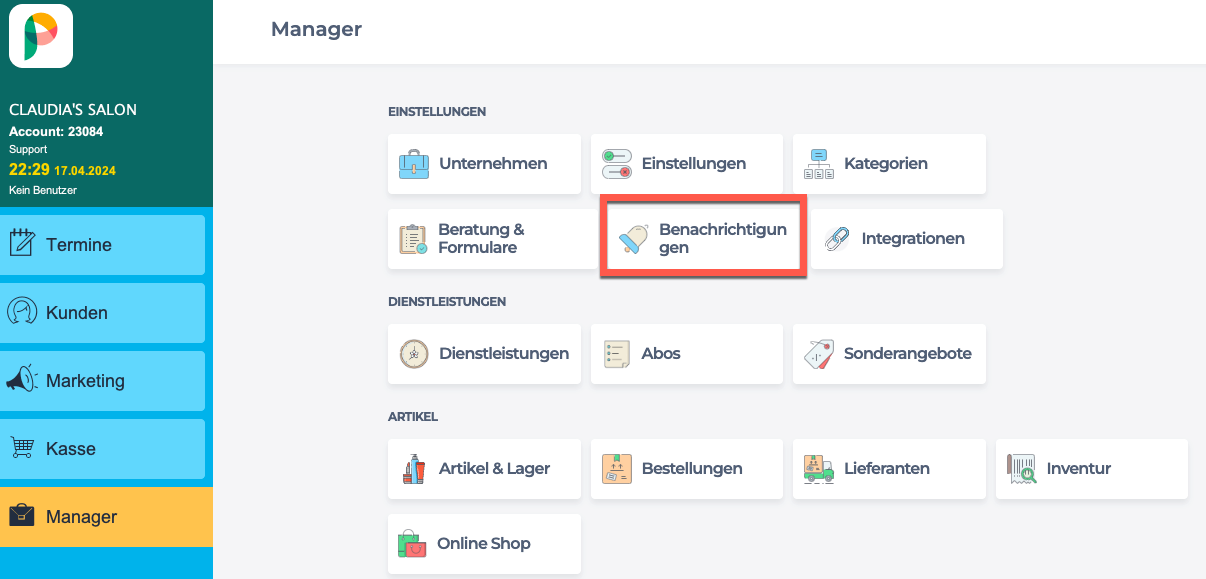1206x579 pixels.
Task: Open the Unternehmen briefcase icon tile
Action: (414, 164)
